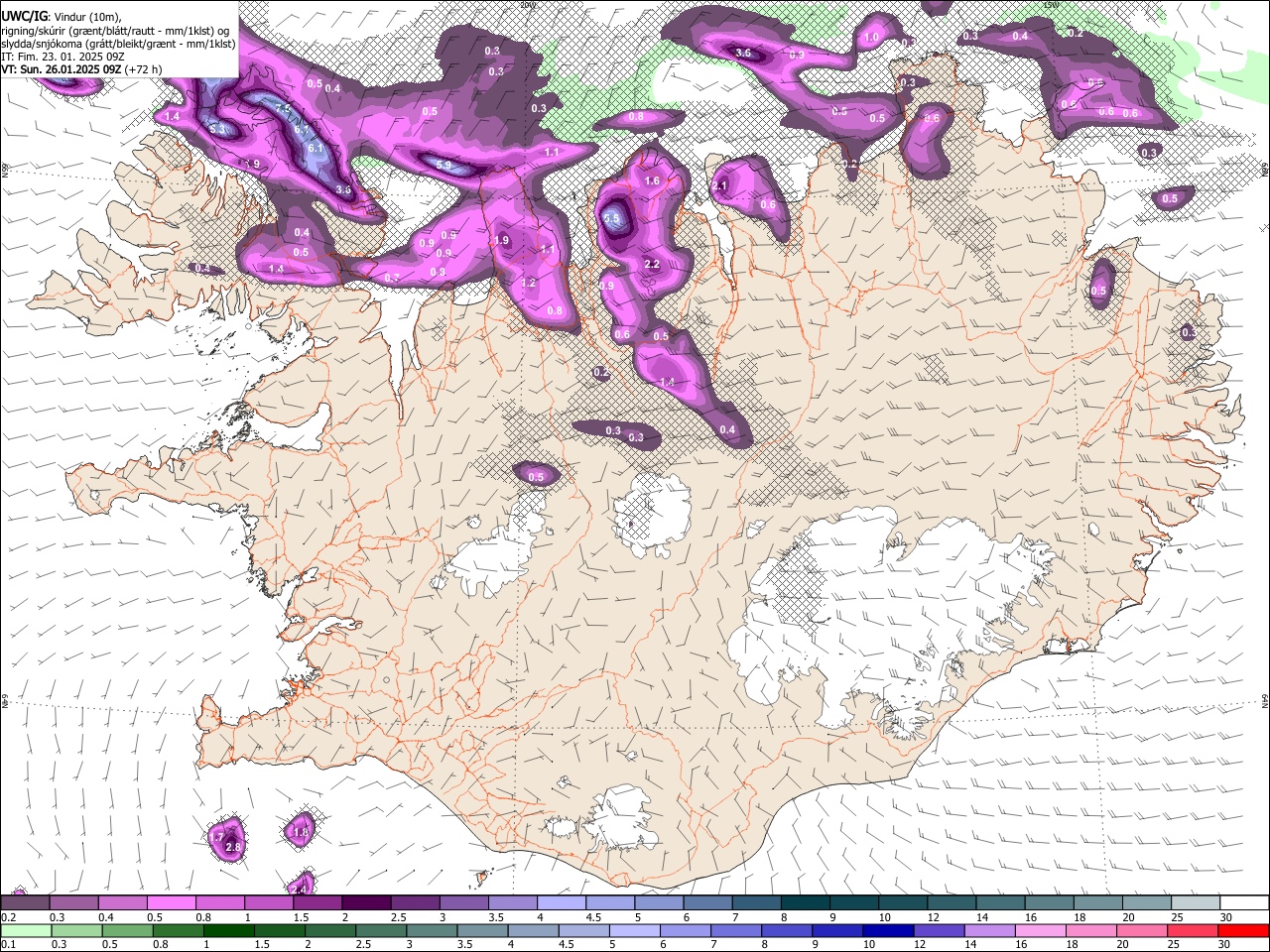Click the 1.8 value in the offshore snow cell
This screenshot has width=1270, height=952.
302,833
